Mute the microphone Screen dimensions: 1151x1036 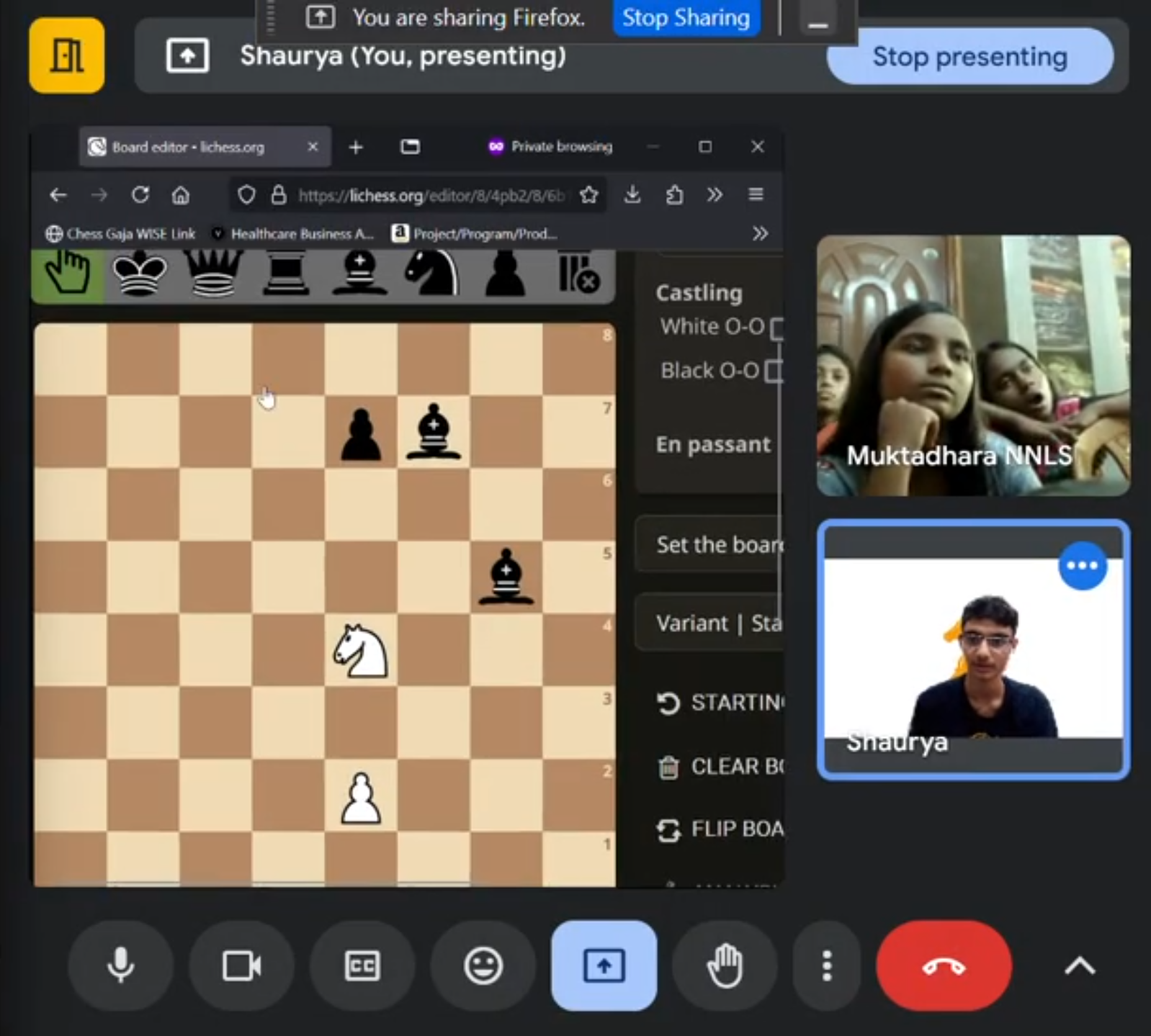tap(120, 965)
